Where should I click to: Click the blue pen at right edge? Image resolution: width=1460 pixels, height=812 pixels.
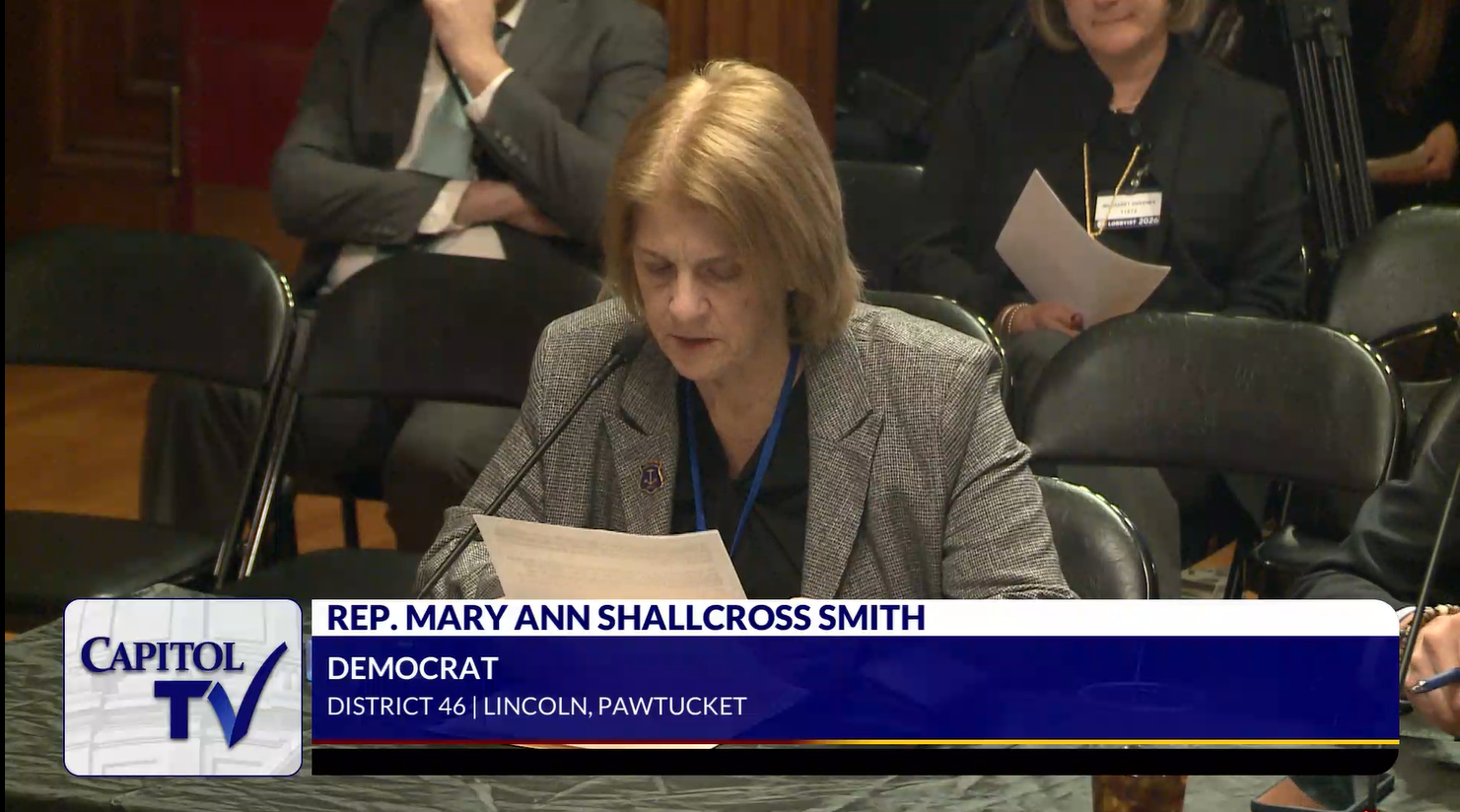pyautogui.click(x=1437, y=680)
